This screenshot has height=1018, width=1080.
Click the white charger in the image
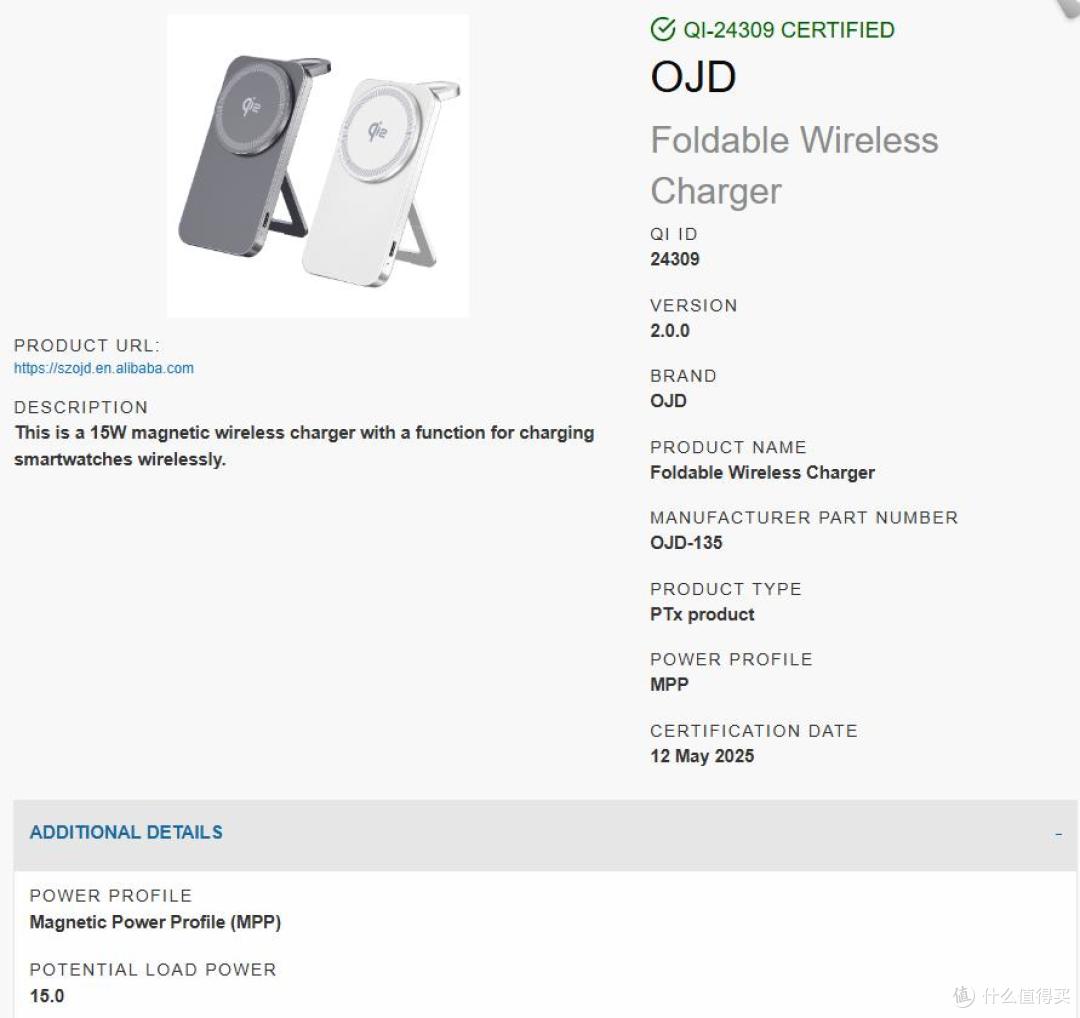point(381,183)
